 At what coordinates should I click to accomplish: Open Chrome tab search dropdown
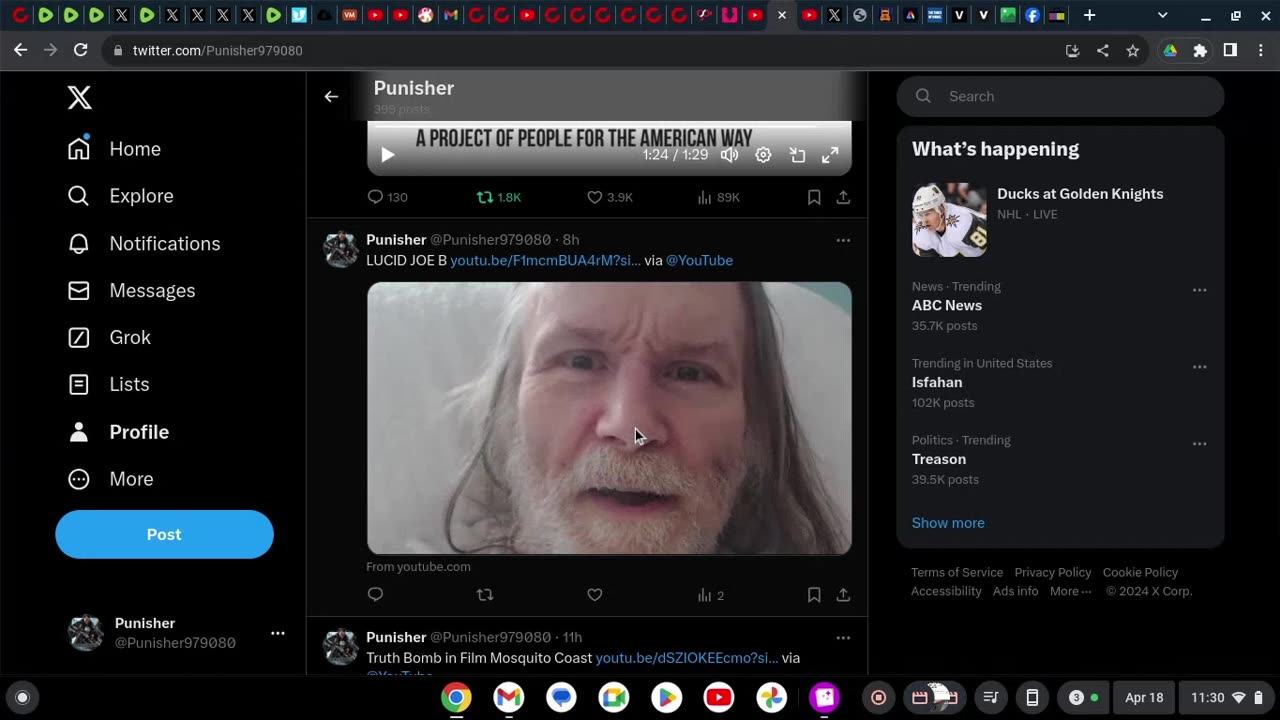point(1162,15)
